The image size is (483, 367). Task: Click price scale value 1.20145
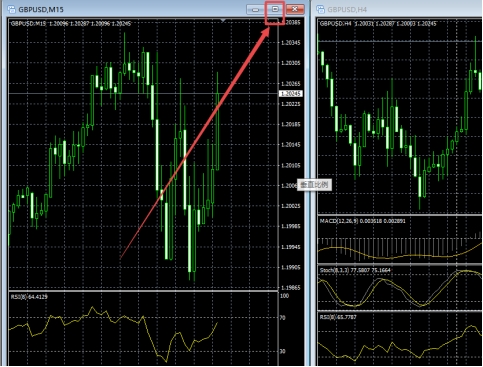coord(291,145)
